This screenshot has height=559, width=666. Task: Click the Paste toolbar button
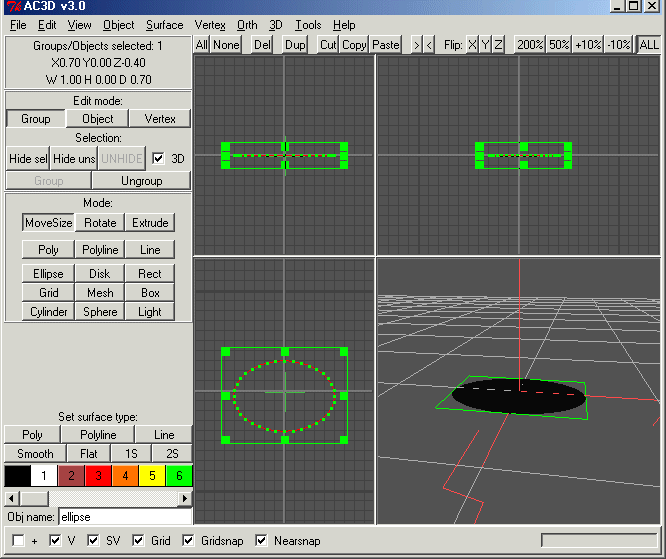(x=385, y=45)
